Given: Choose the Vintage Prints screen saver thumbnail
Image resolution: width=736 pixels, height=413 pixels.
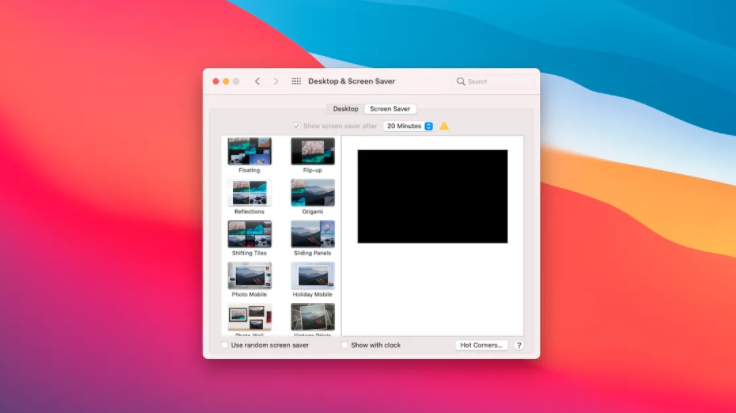Looking at the screenshot, I should [x=313, y=317].
